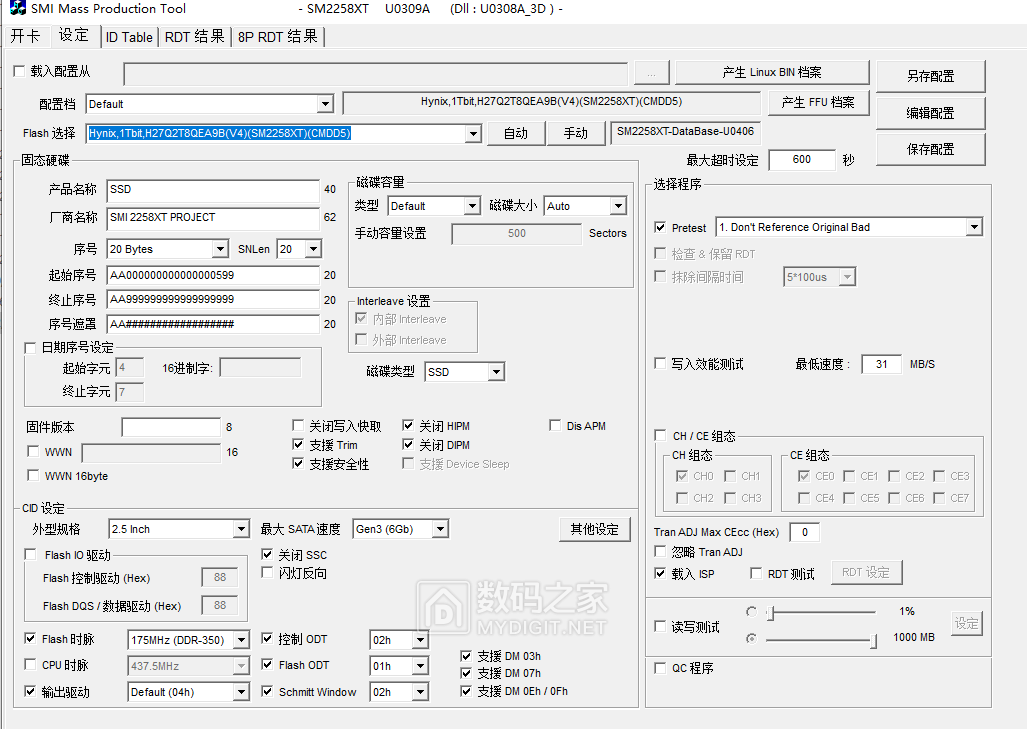The height and width of the screenshot is (729, 1027).
Task: Open the 磁碟容量 类型 dropdown
Action: coord(472,206)
